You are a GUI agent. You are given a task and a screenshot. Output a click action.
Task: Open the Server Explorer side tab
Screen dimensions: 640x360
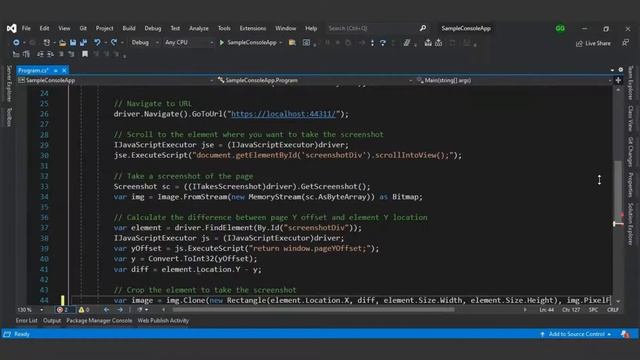coord(9,83)
